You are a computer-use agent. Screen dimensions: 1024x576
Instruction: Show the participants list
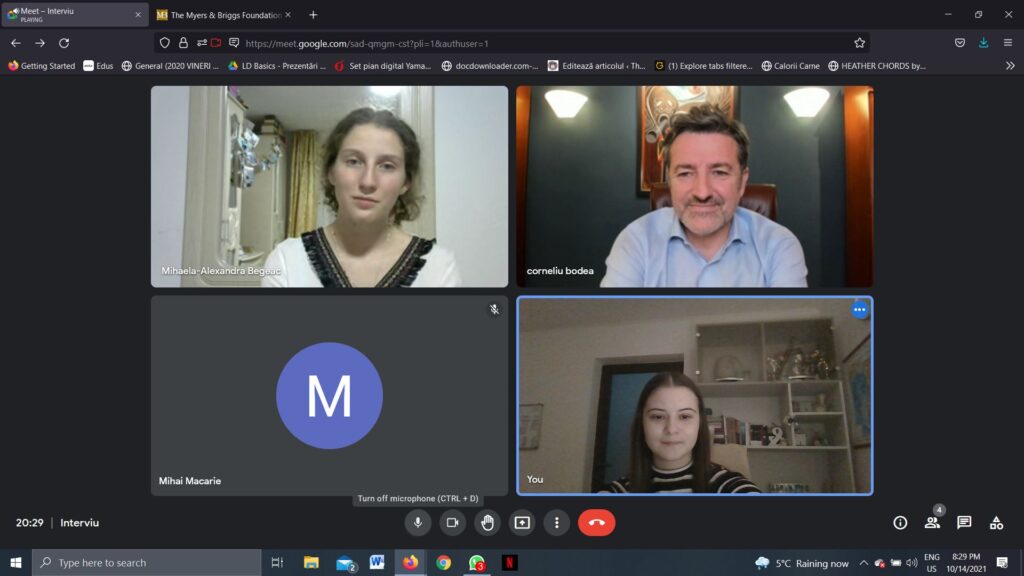tap(932, 523)
